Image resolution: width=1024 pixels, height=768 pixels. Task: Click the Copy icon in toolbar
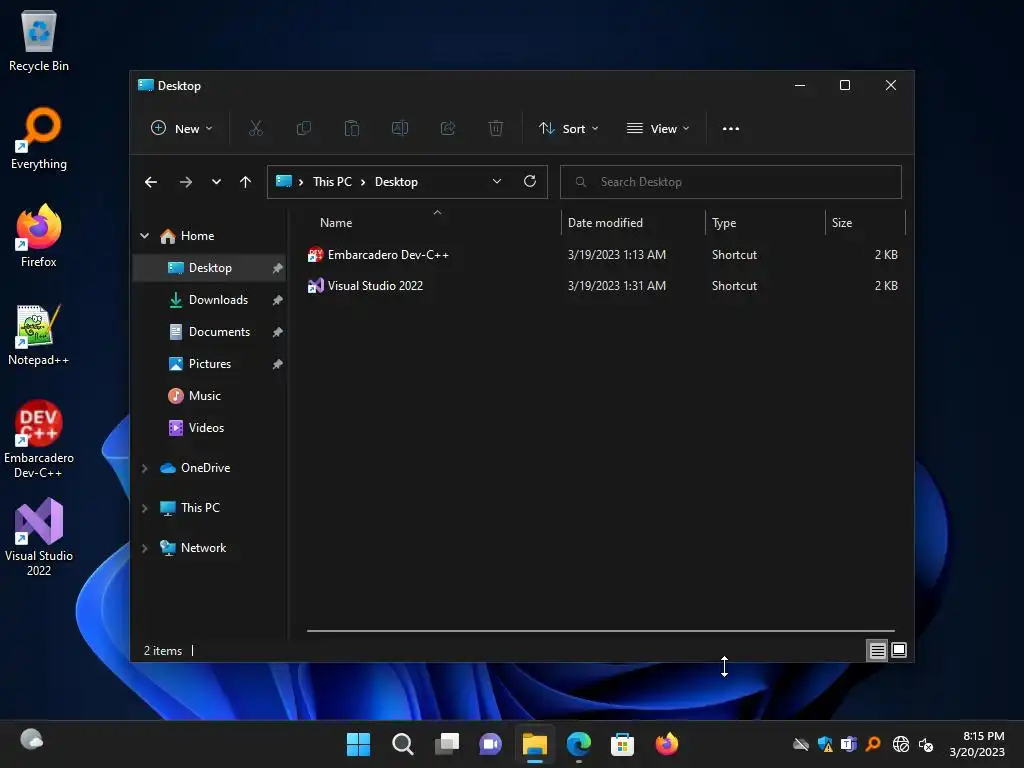click(x=304, y=129)
